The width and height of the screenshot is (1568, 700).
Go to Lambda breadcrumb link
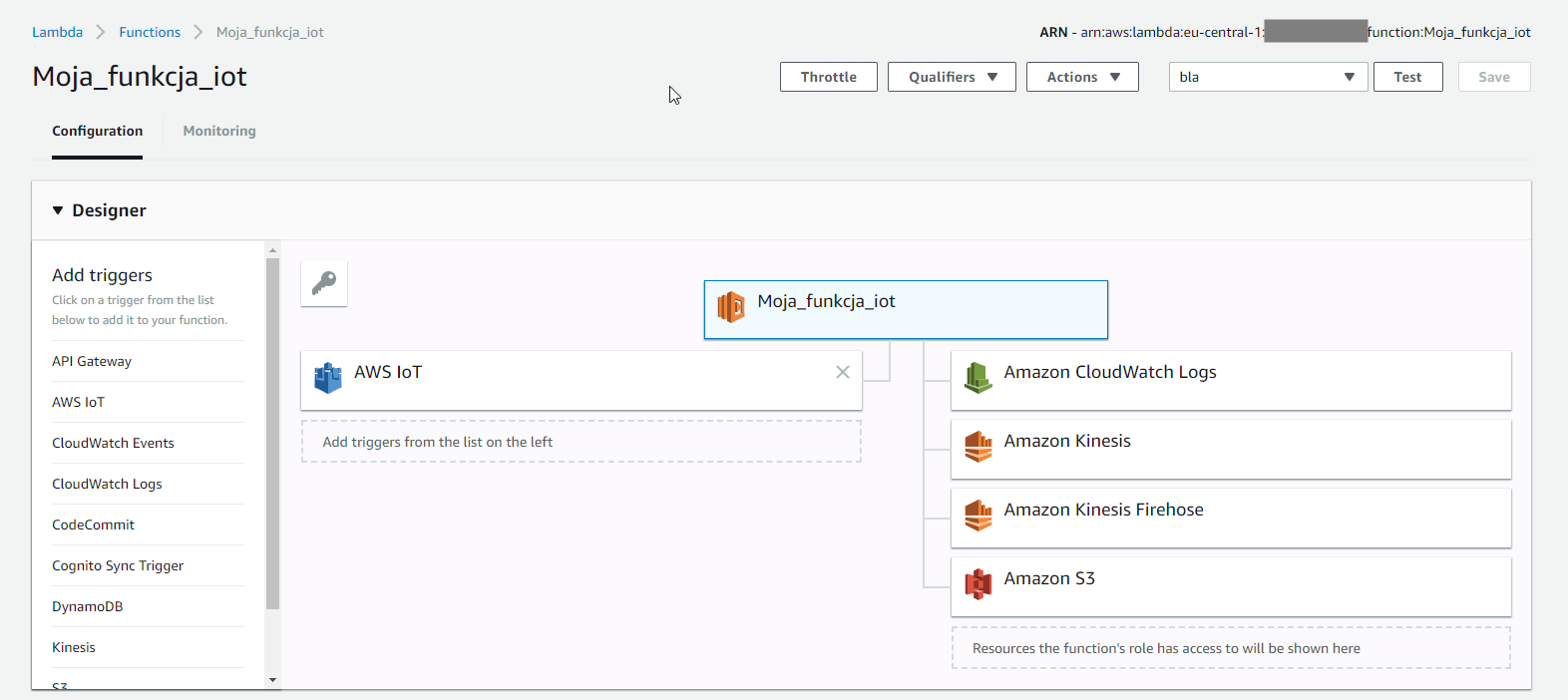[58, 32]
